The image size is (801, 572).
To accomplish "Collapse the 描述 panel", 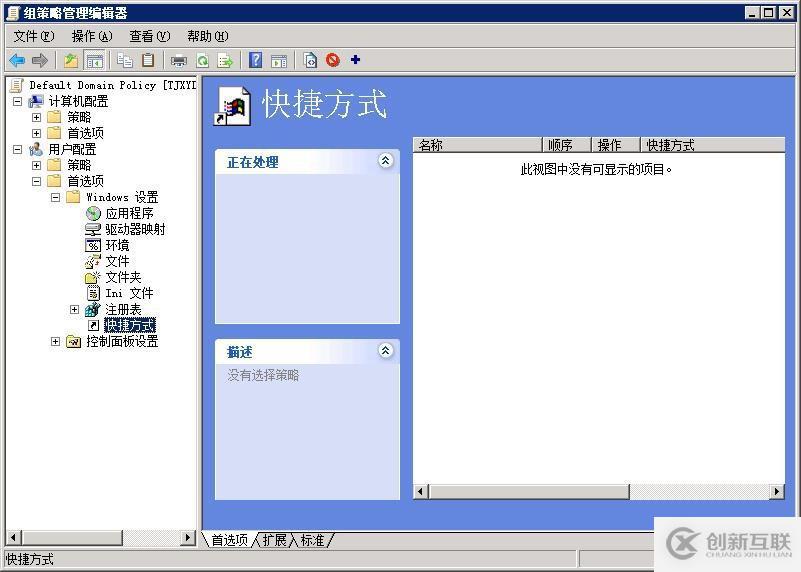I will tap(386, 351).
